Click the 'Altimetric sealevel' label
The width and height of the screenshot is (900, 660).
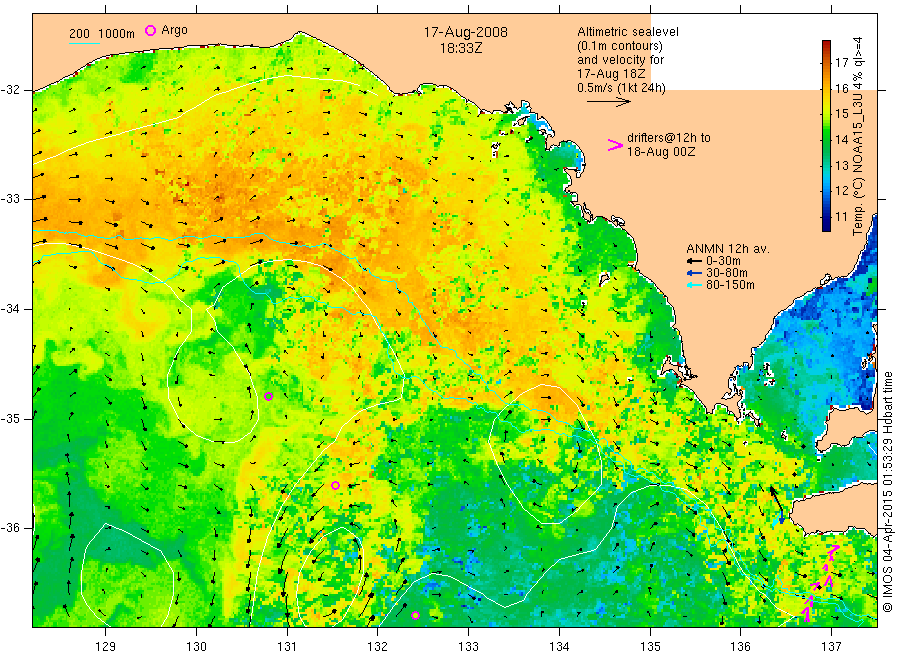click(x=628, y=32)
